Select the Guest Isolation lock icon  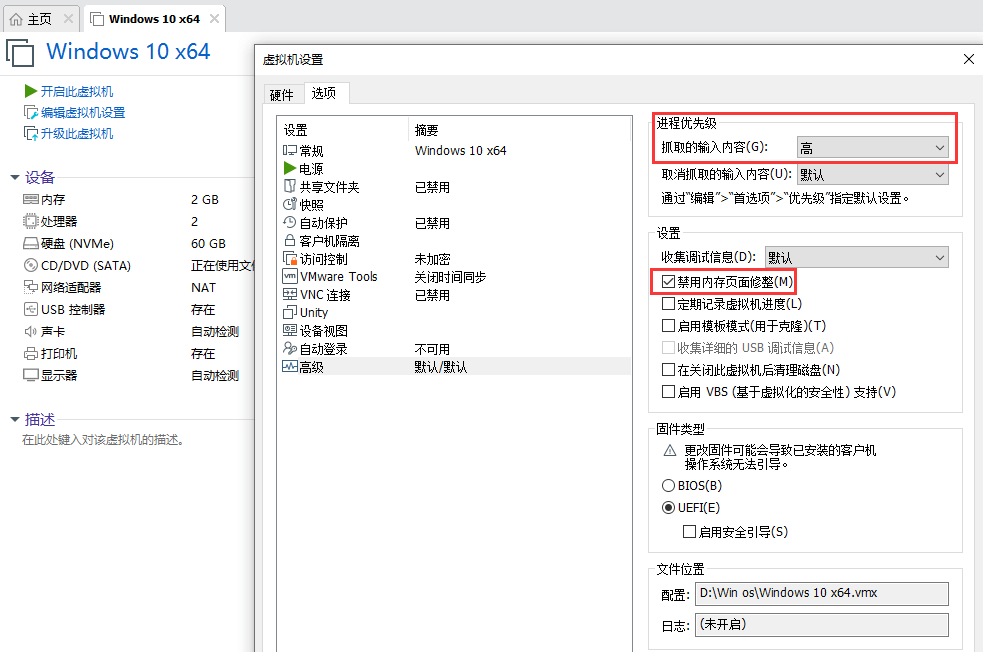290,241
